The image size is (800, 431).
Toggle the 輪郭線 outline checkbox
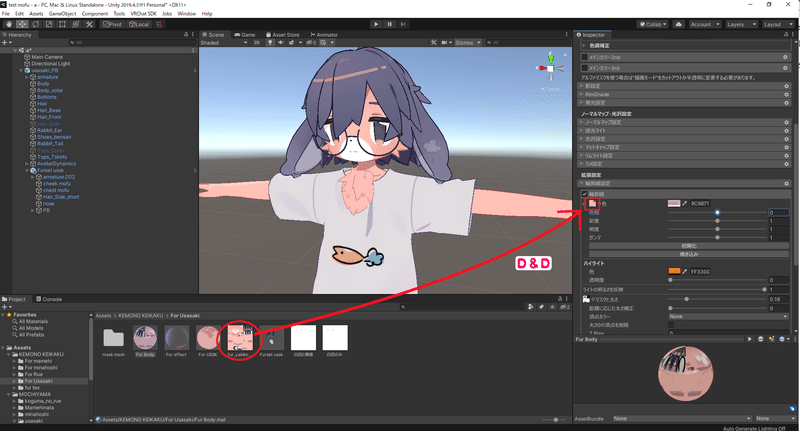585,194
